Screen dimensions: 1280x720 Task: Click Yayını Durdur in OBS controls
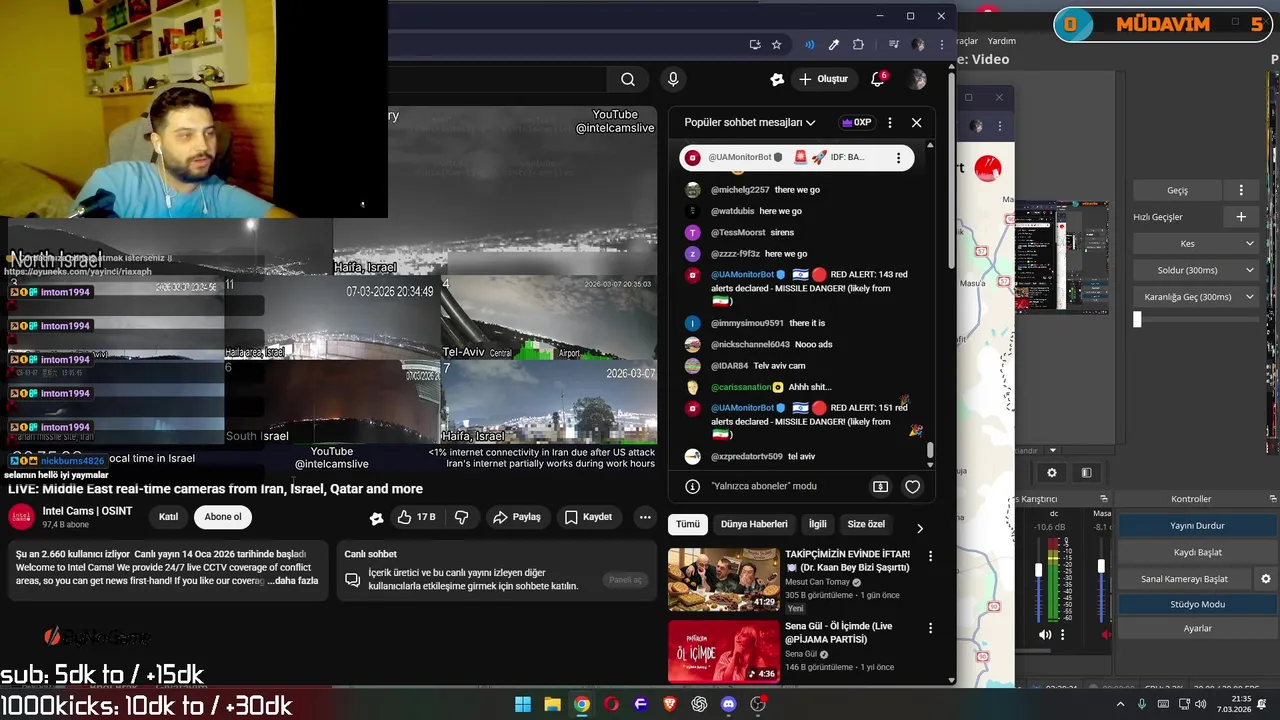coord(1197,526)
